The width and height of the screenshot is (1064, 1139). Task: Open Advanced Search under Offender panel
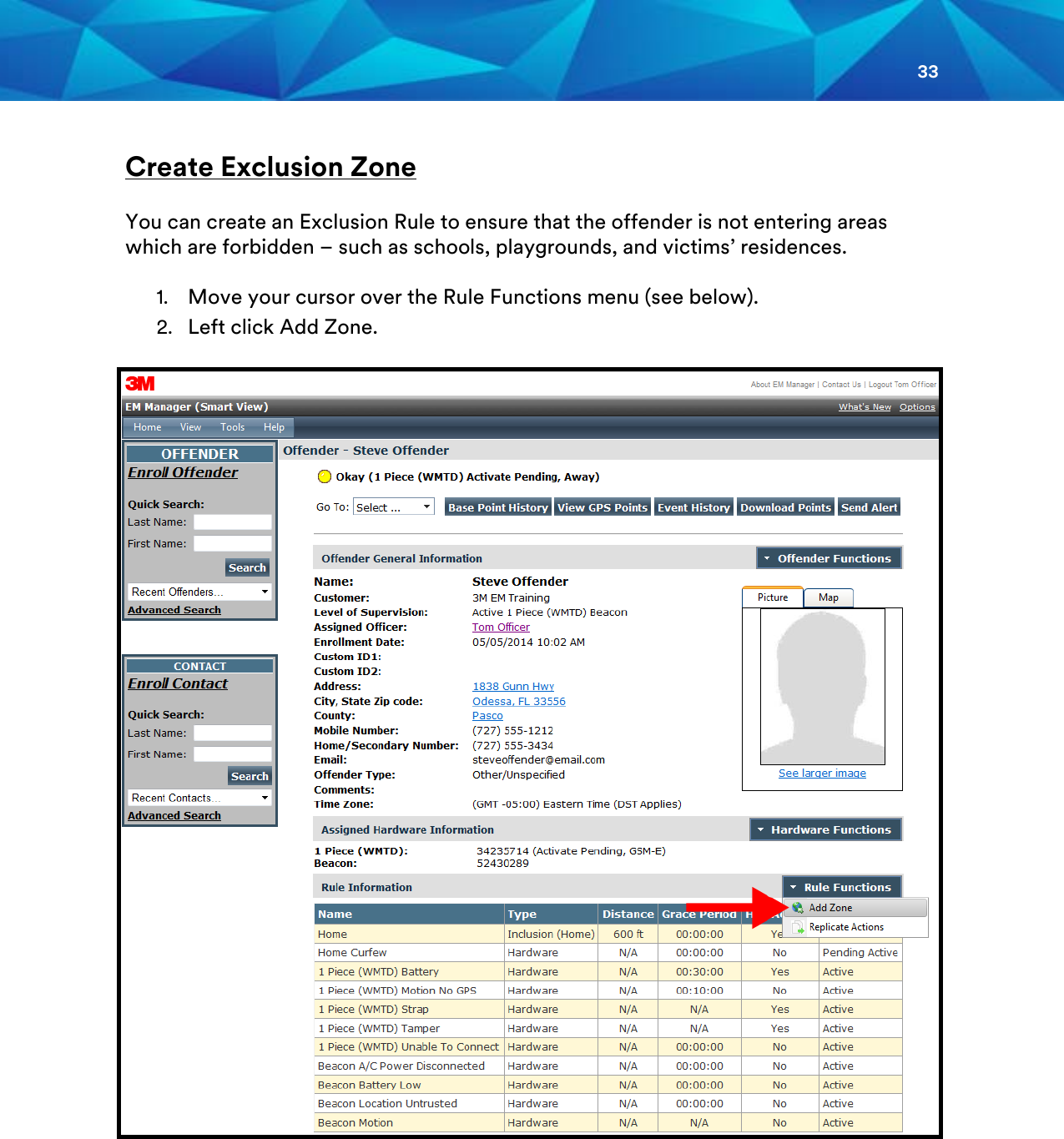tap(174, 610)
